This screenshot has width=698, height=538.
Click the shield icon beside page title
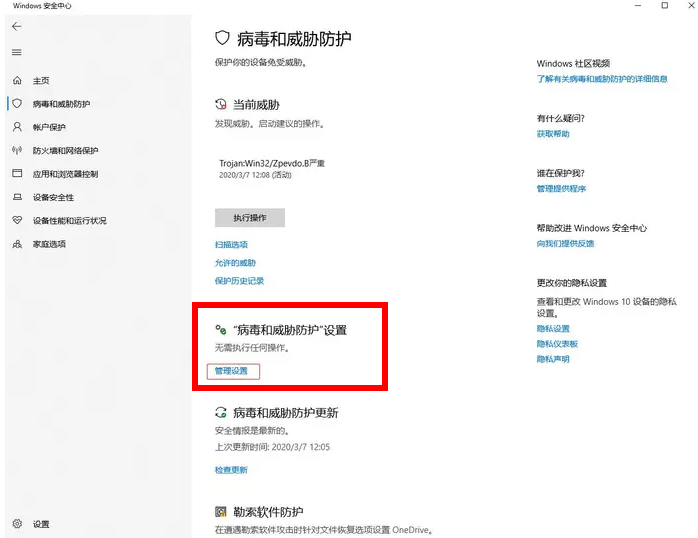[222, 38]
